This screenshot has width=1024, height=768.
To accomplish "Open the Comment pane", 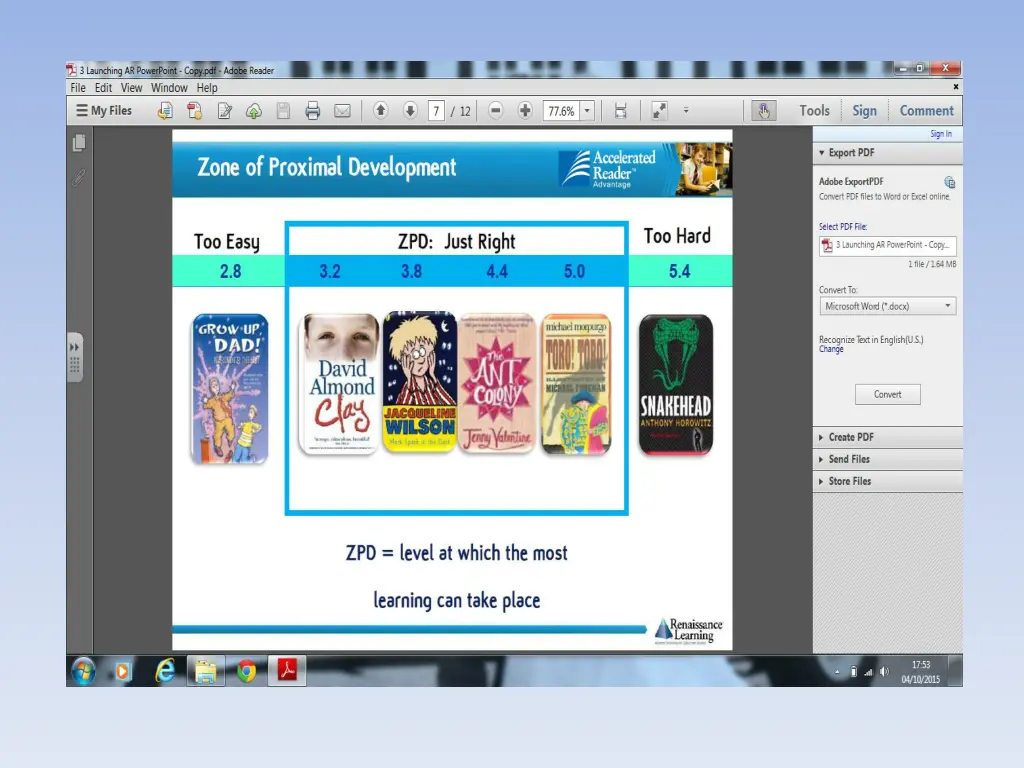I will point(926,110).
